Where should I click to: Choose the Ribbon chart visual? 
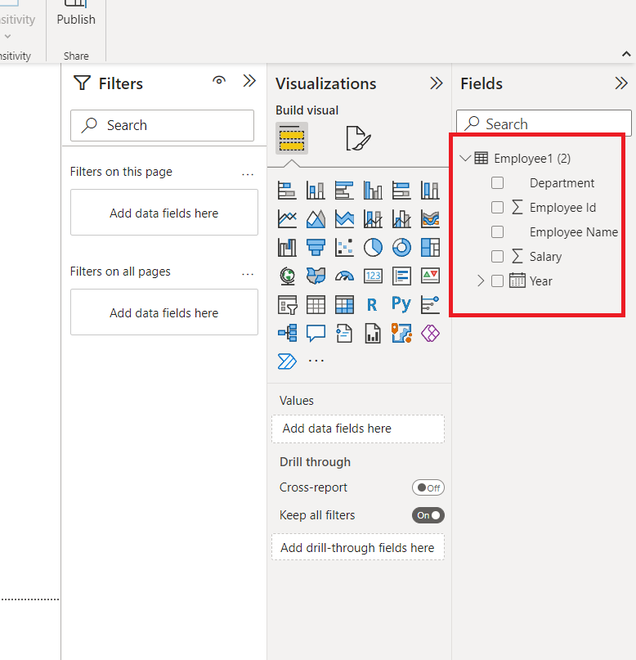tap(430, 219)
